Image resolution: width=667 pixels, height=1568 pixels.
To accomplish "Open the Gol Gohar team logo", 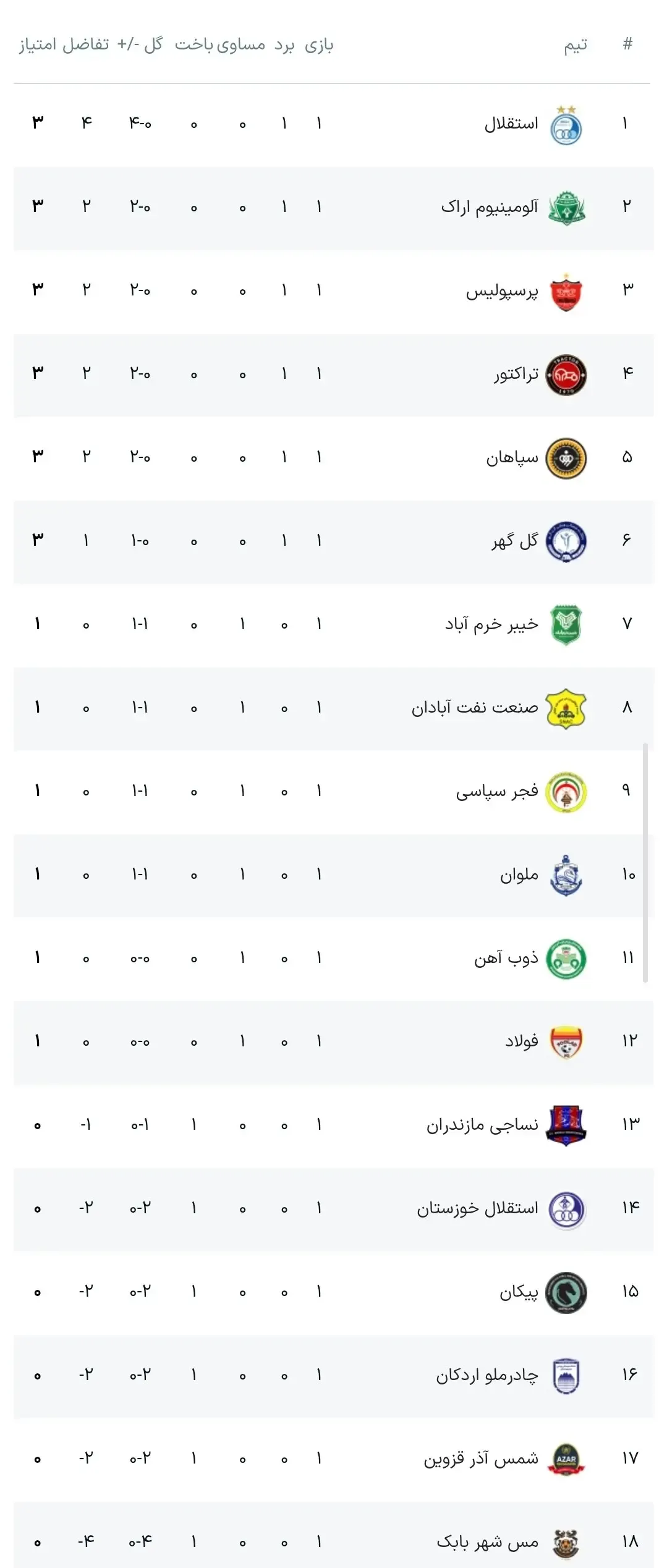I will (566, 542).
